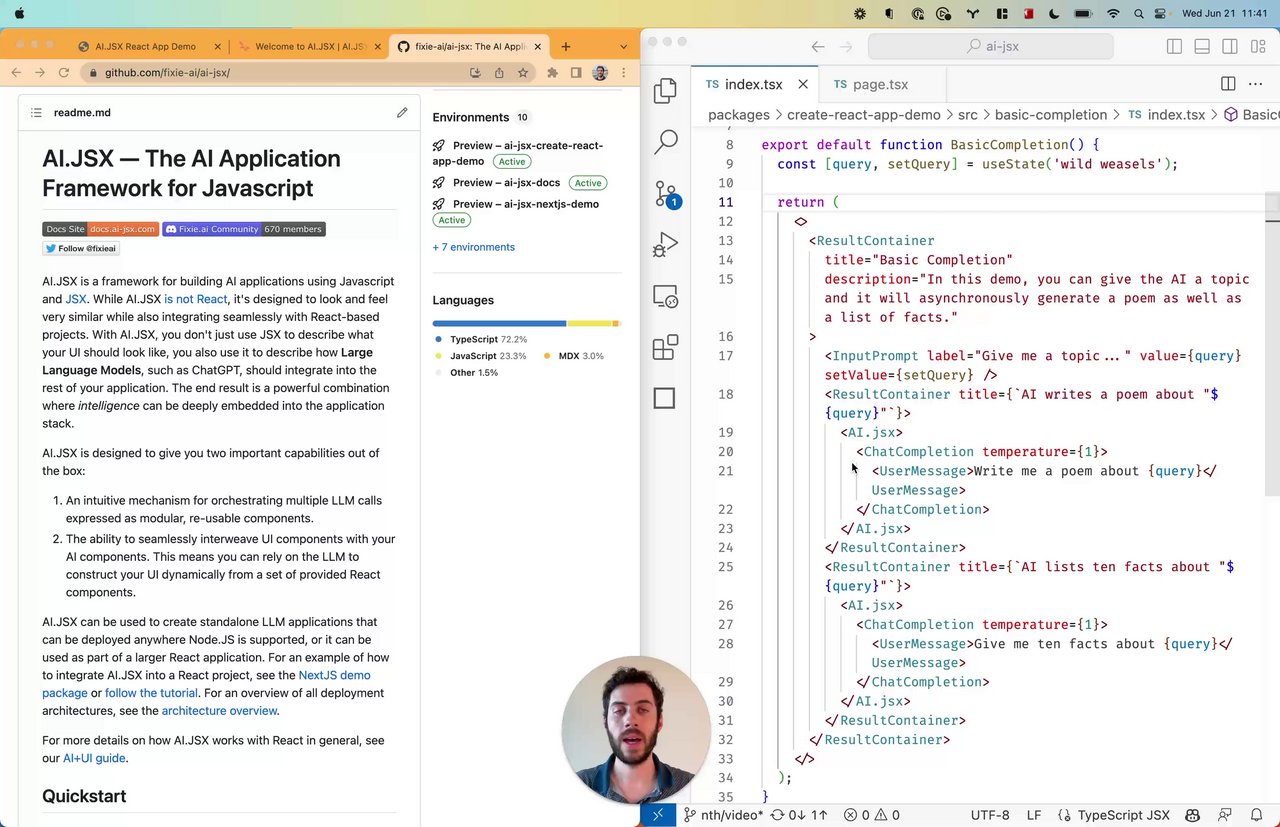The width and height of the screenshot is (1280, 827).
Task: Open the Extensions view in VS Code
Action: tap(665, 348)
